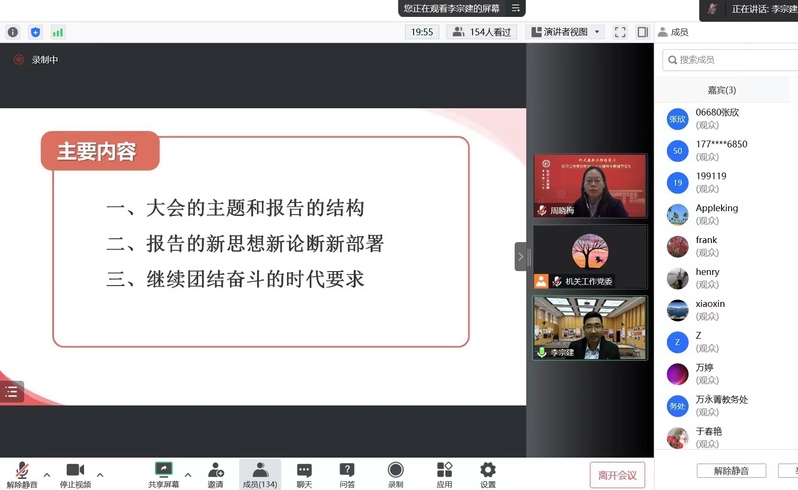798x490 pixels.
Task: Open the network signal status icon
Action: (58, 32)
